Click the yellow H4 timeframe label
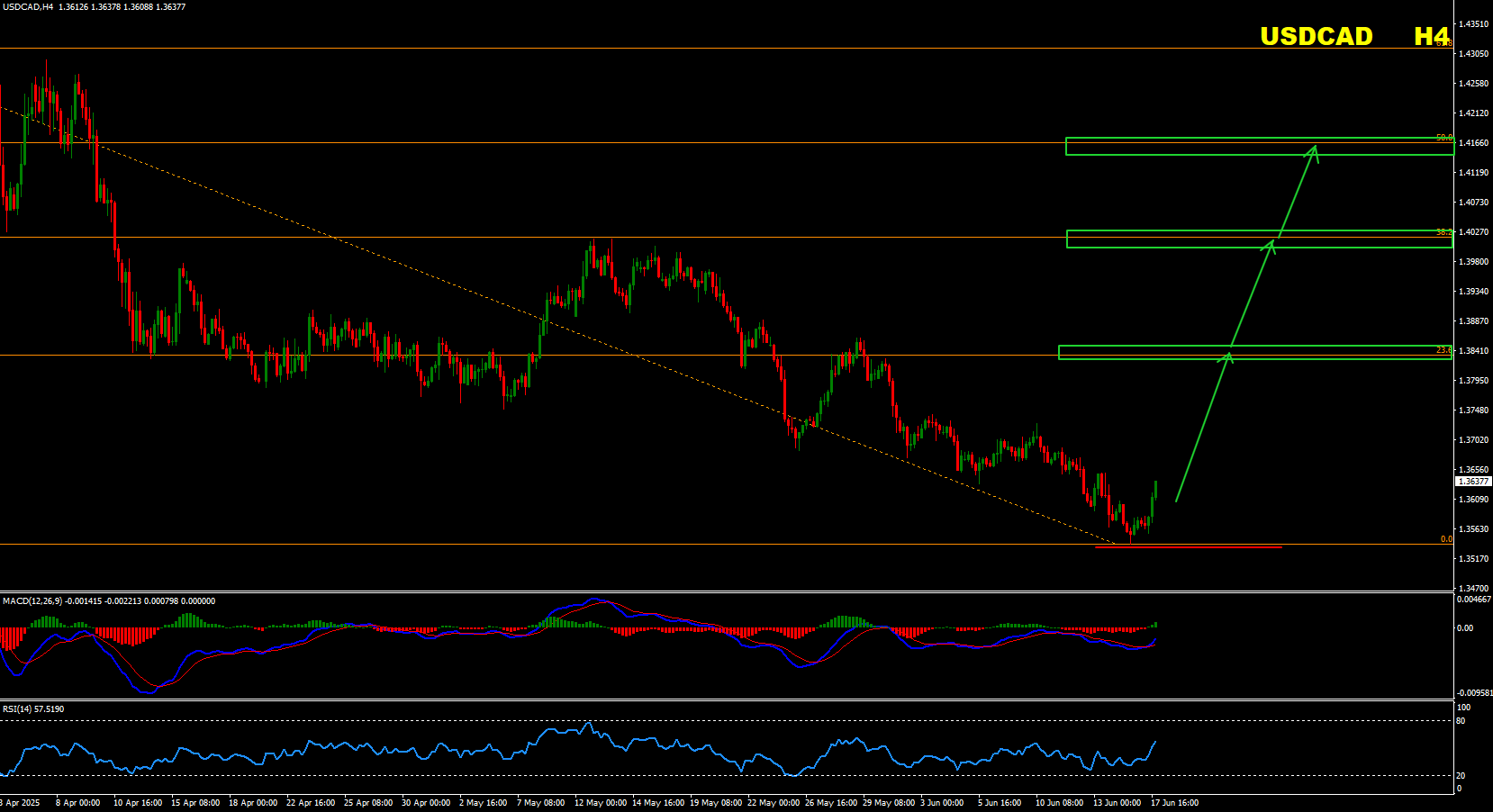 tap(1431, 36)
